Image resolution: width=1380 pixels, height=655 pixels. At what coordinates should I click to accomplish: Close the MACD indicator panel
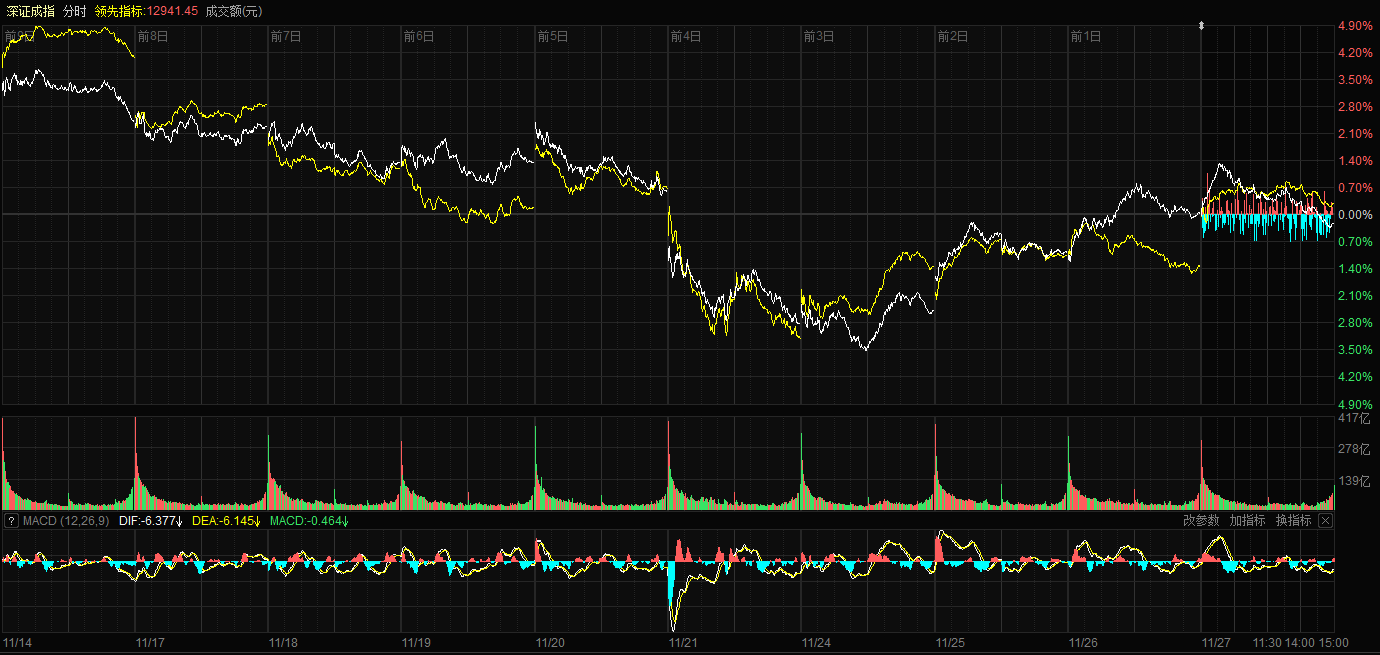[1325, 521]
